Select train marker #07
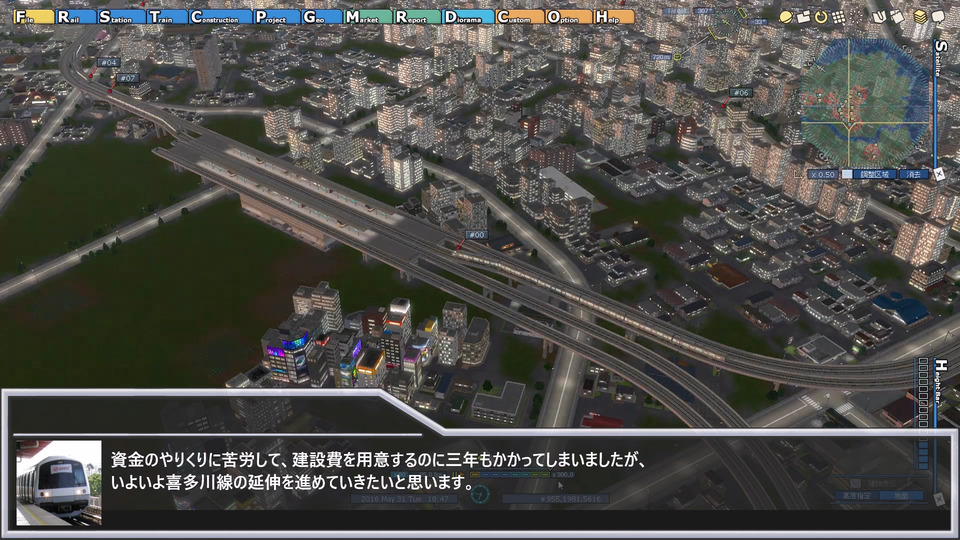 point(127,78)
